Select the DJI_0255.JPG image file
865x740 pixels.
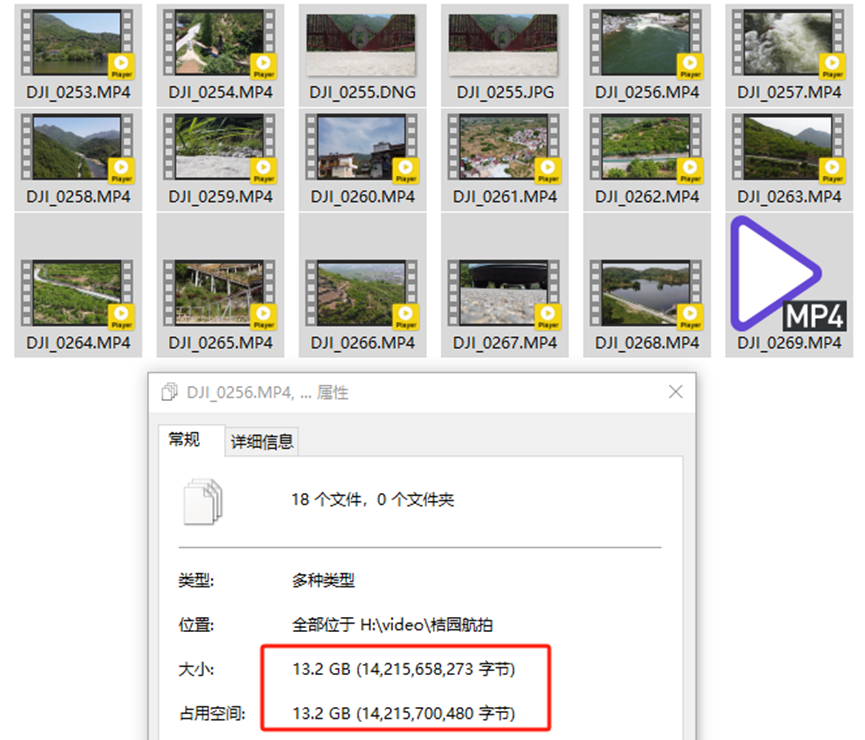pyautogui.click(x=504, y=45)
